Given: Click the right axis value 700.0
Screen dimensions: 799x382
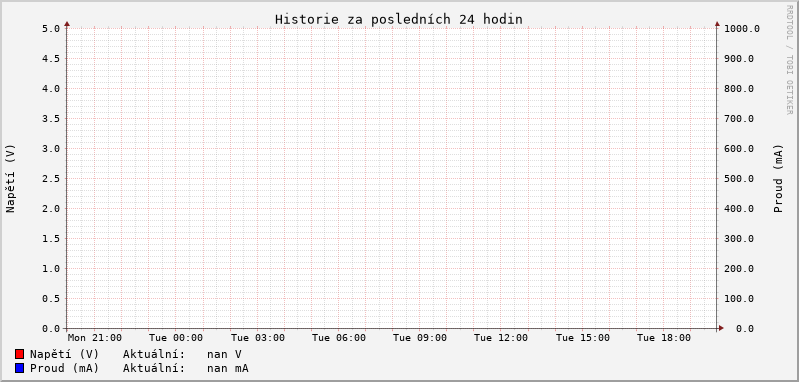Looking at the screenshot, I should (x=738, y=119).
